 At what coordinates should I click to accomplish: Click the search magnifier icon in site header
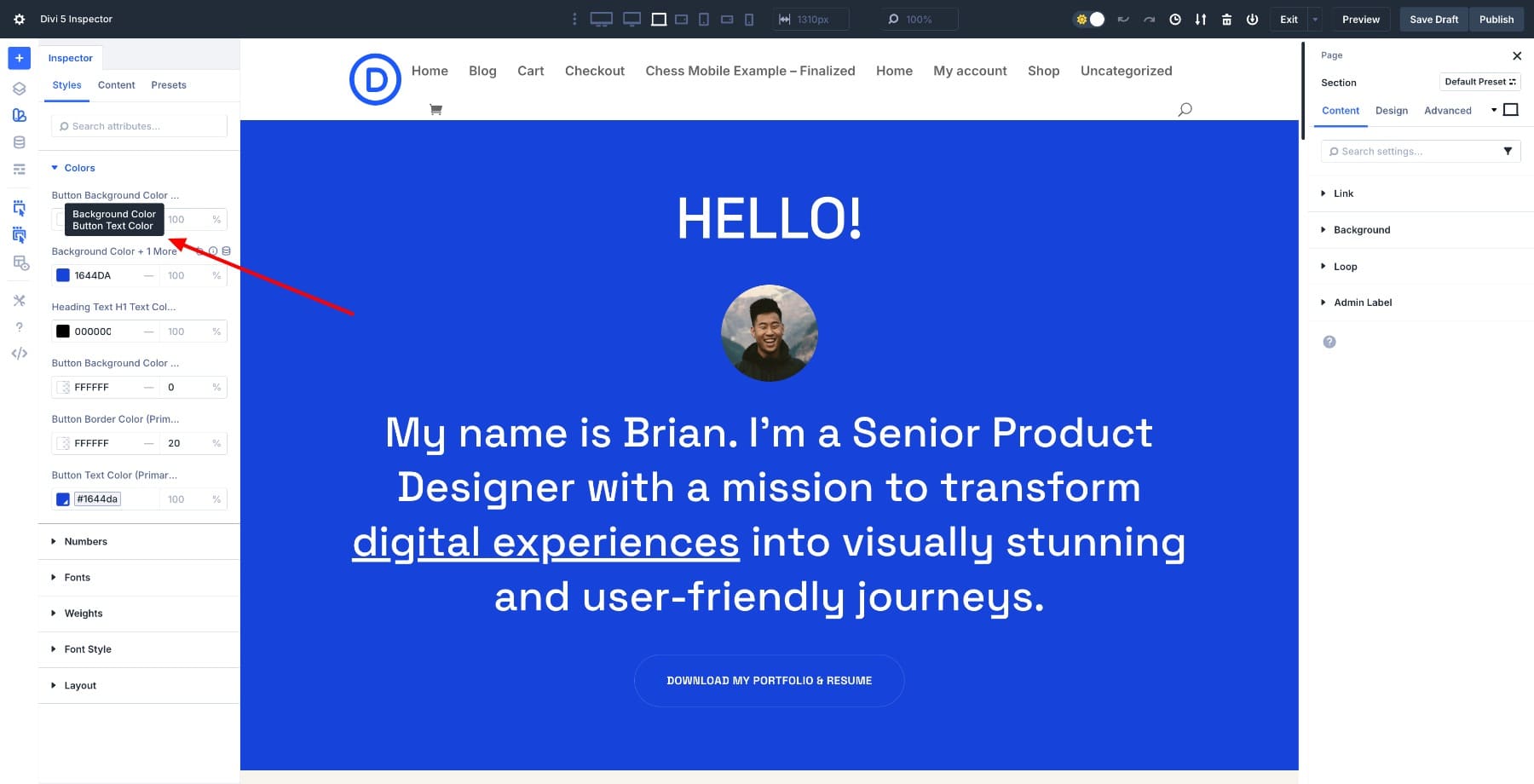point(1185,109)
